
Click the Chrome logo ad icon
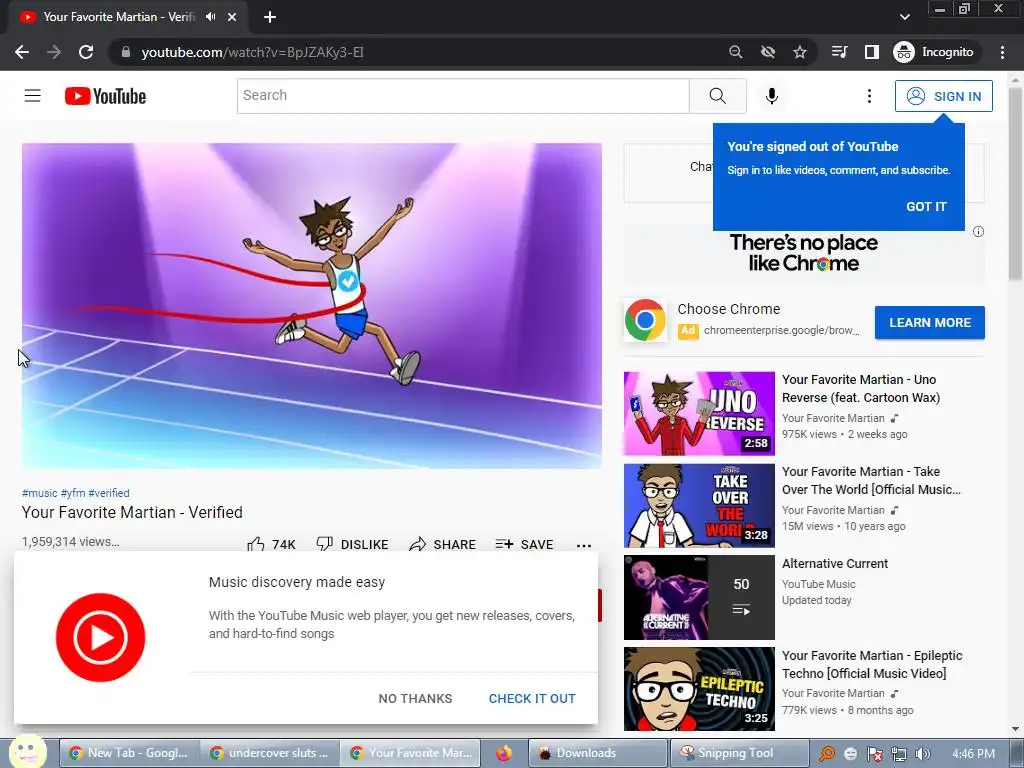pyautogui.click(x=645, y=320)
